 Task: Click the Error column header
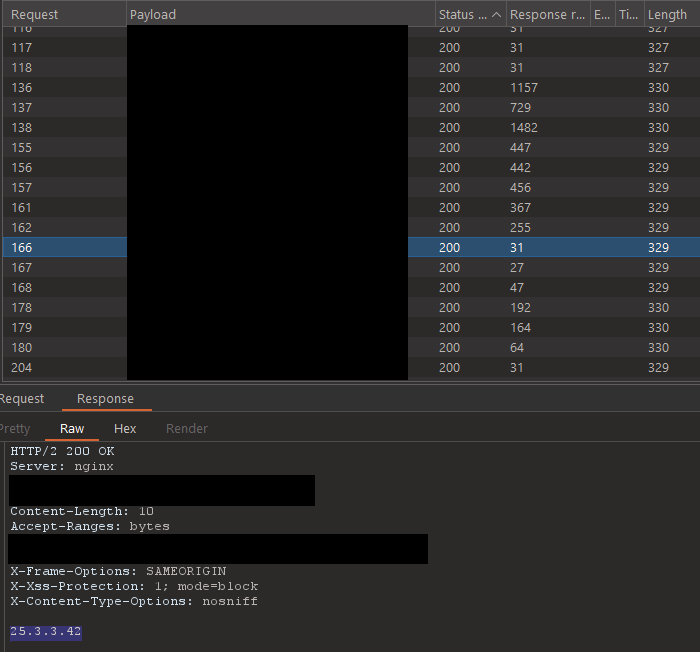[x=602, y=15]
